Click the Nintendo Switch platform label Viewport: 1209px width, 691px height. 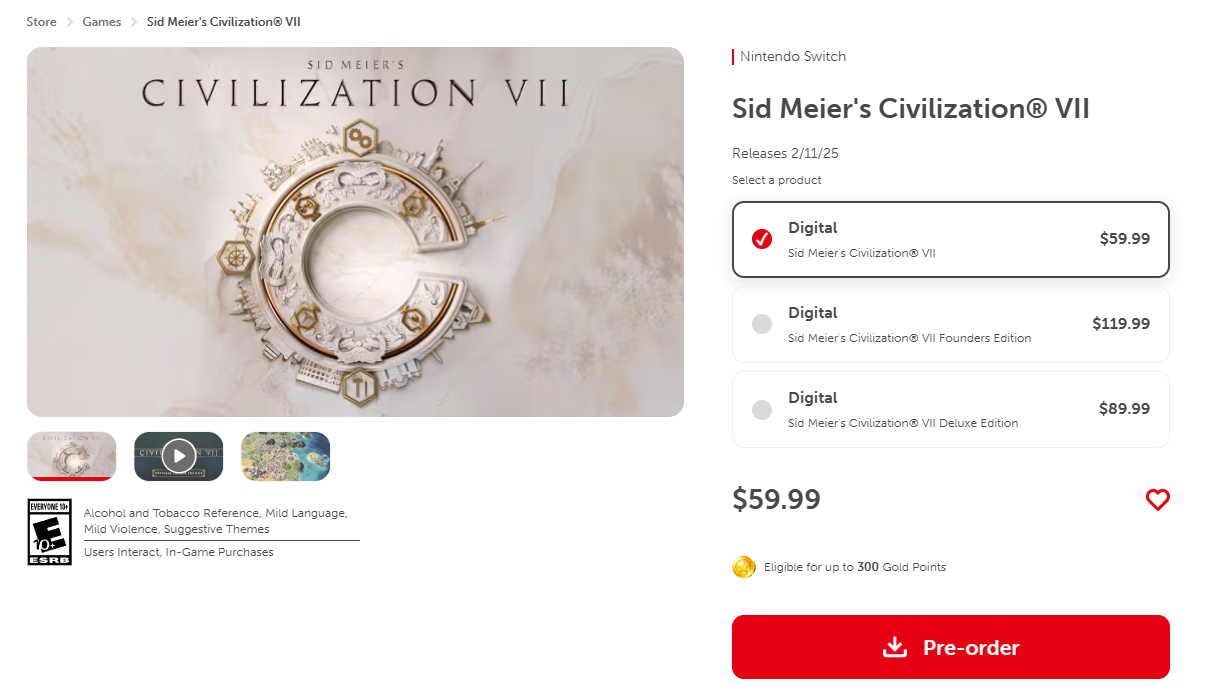(x=793, y=57)
